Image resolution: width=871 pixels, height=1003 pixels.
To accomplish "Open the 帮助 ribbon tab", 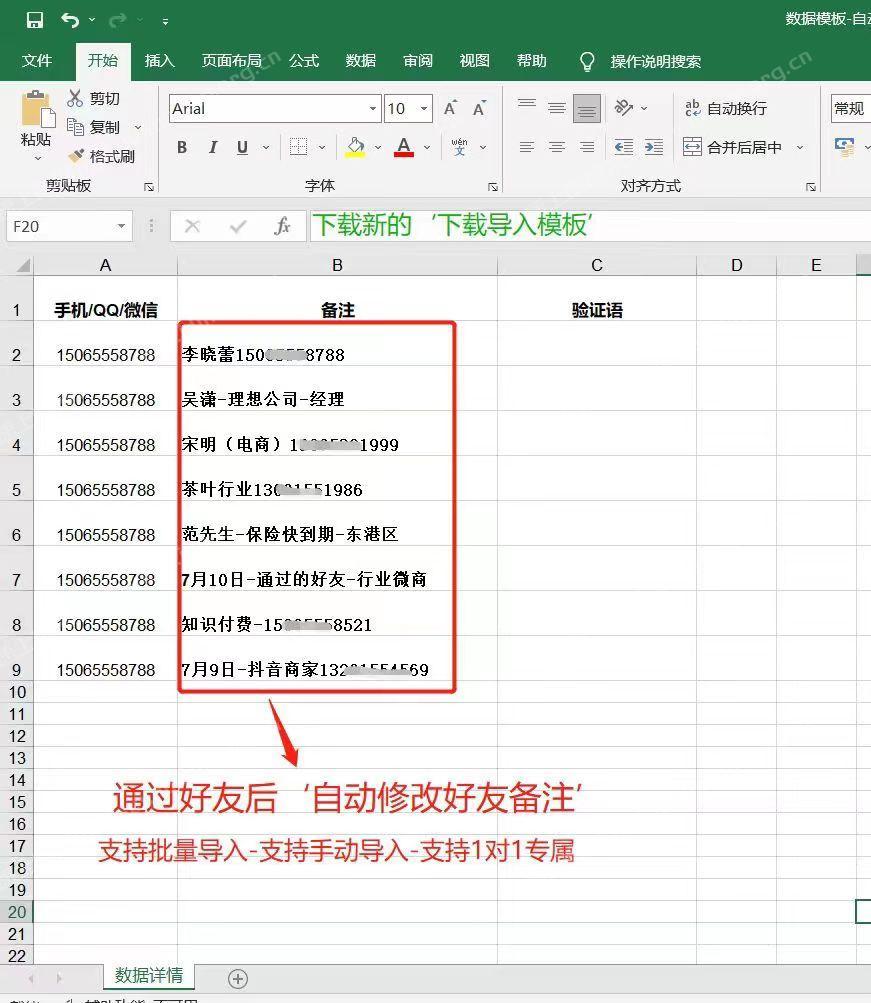I will (x=531, y=61).
